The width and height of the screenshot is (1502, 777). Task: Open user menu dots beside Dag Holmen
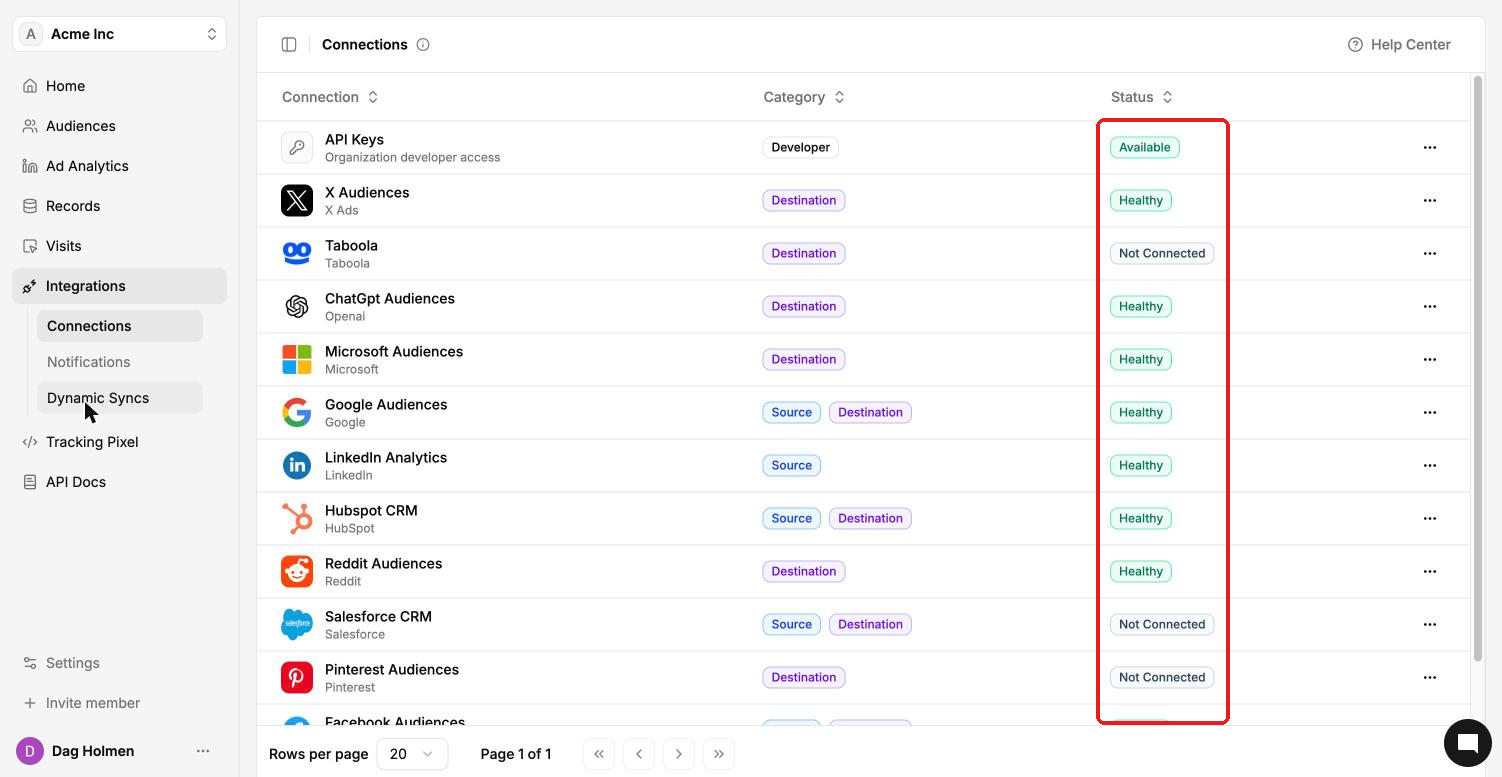pos(203,751)
